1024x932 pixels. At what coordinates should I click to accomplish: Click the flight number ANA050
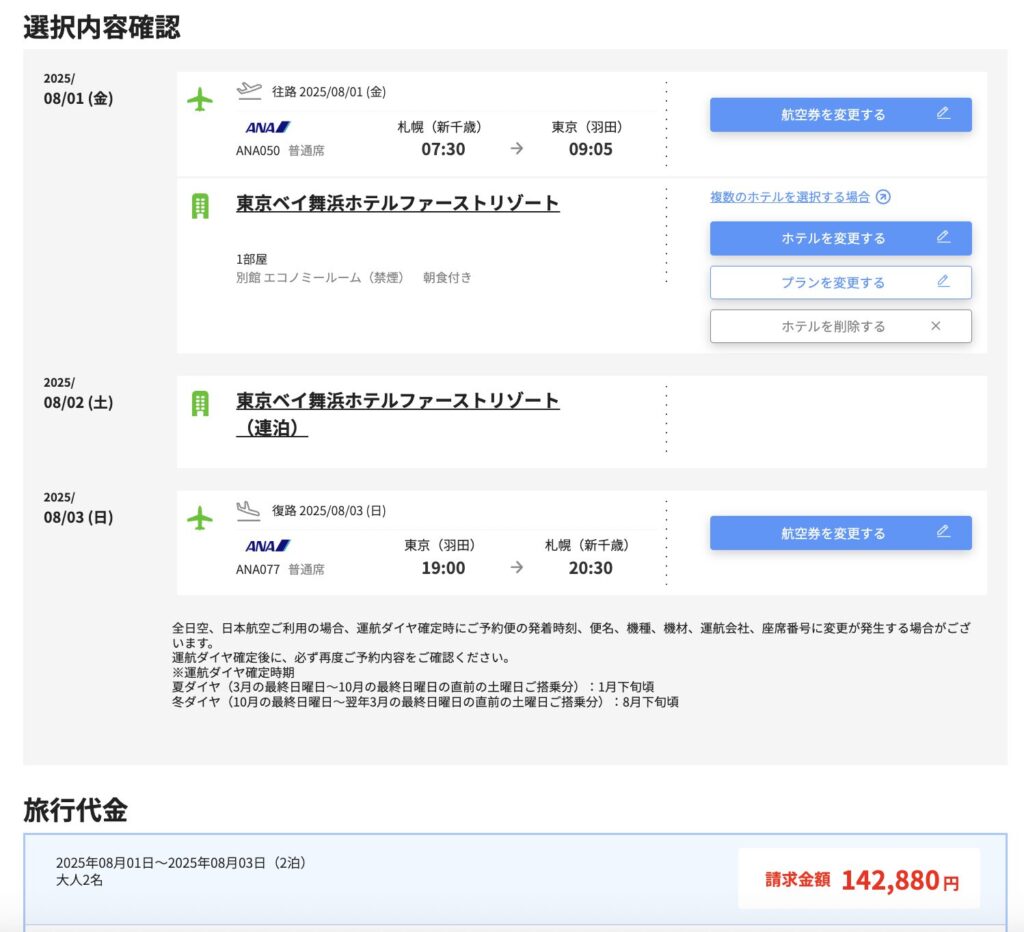(257, 151)
